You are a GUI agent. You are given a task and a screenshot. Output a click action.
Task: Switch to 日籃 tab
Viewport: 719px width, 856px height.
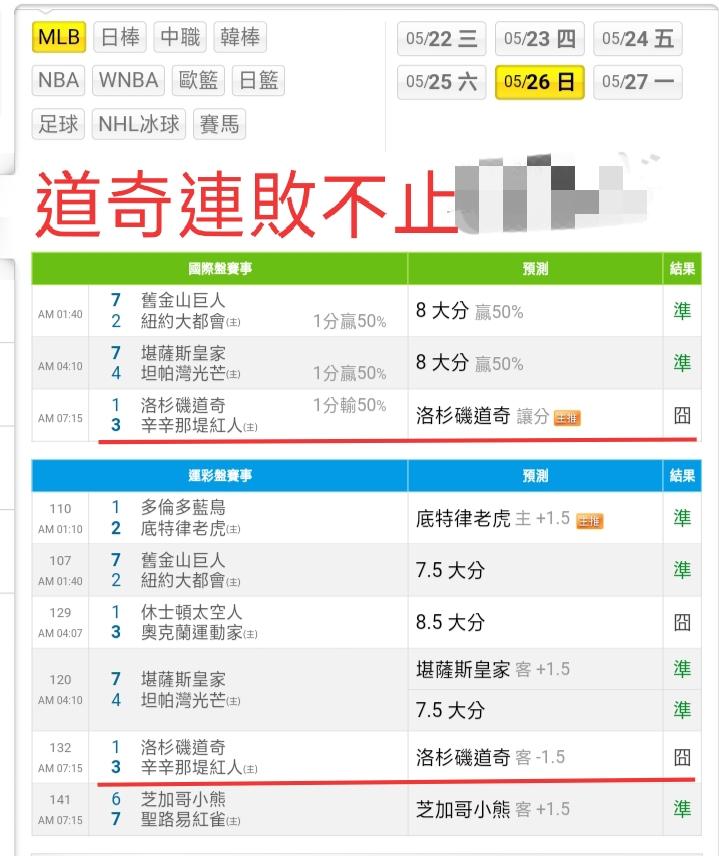coord(258,80)
